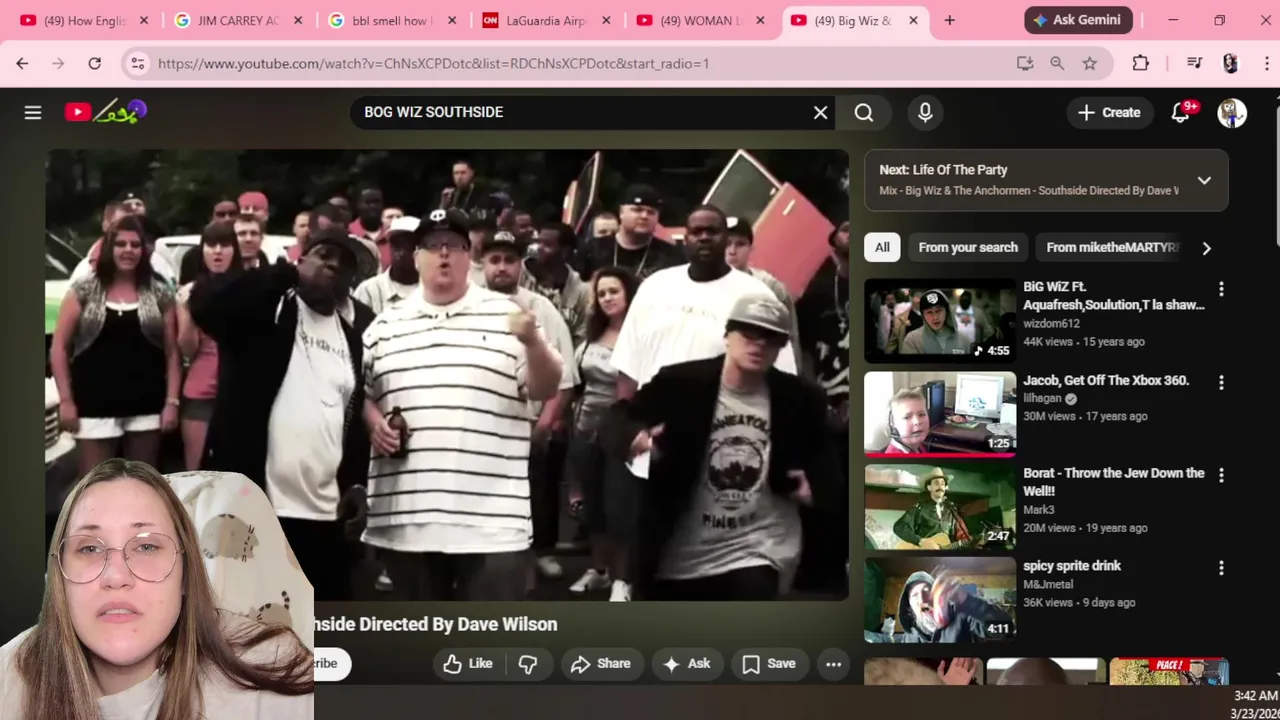This screenshot has height=720, width=1280.
Task: Open the wizdom612 channel name
Action: (x=1051, y=323)
